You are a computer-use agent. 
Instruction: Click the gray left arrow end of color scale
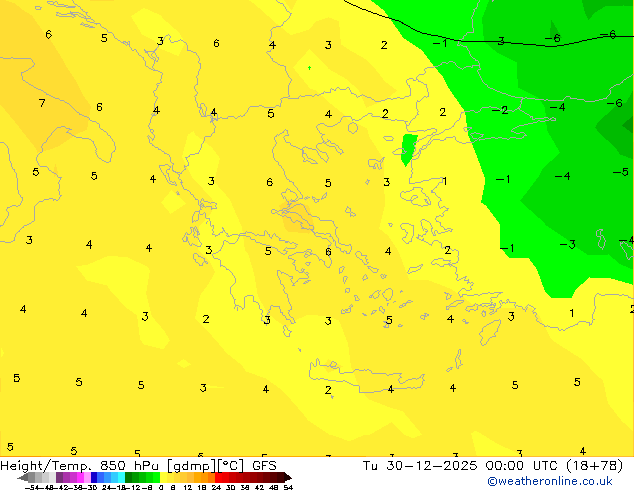coord(22,477)
